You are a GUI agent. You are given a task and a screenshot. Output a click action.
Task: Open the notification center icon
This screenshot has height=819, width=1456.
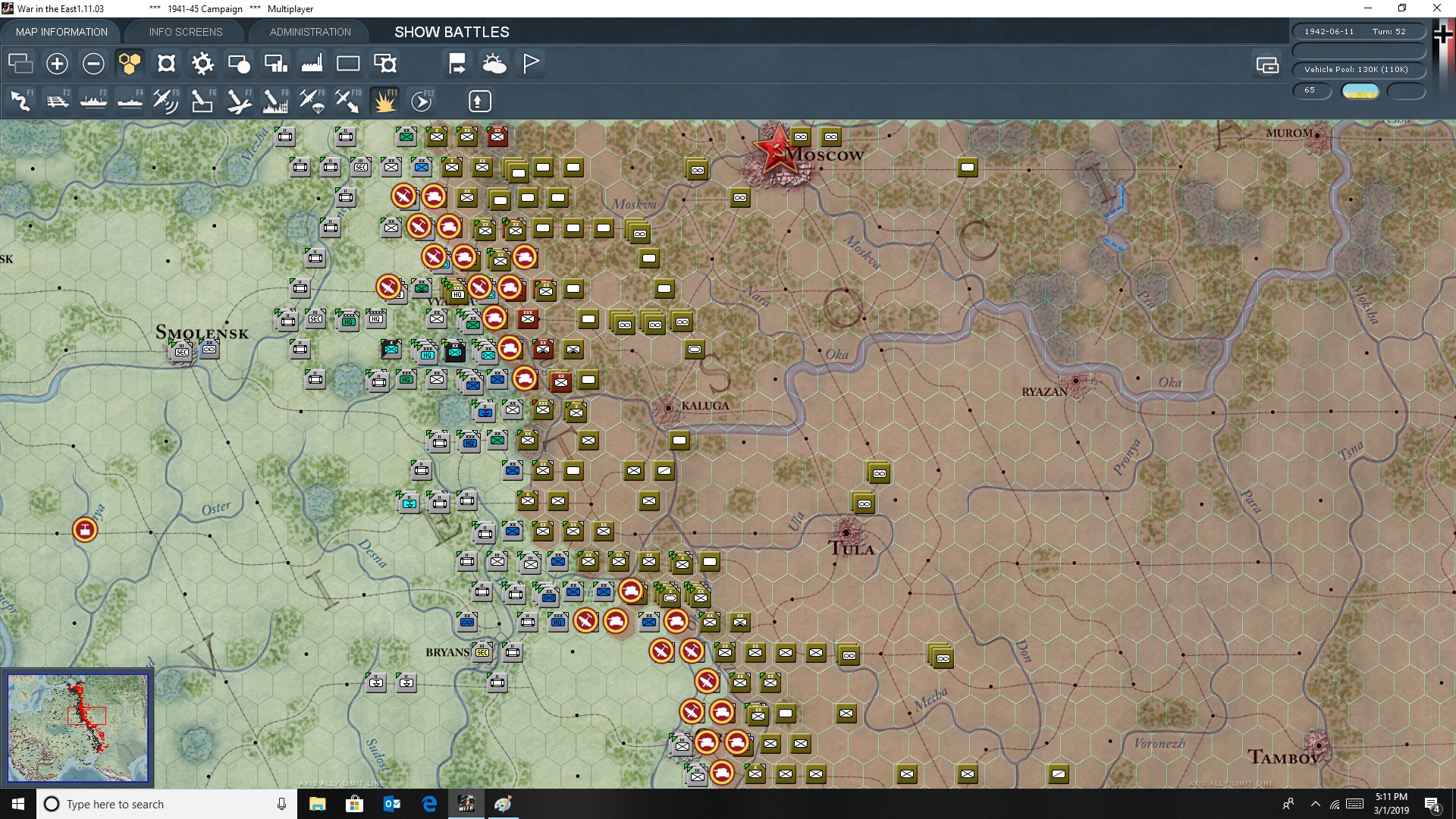(1432, 804)
